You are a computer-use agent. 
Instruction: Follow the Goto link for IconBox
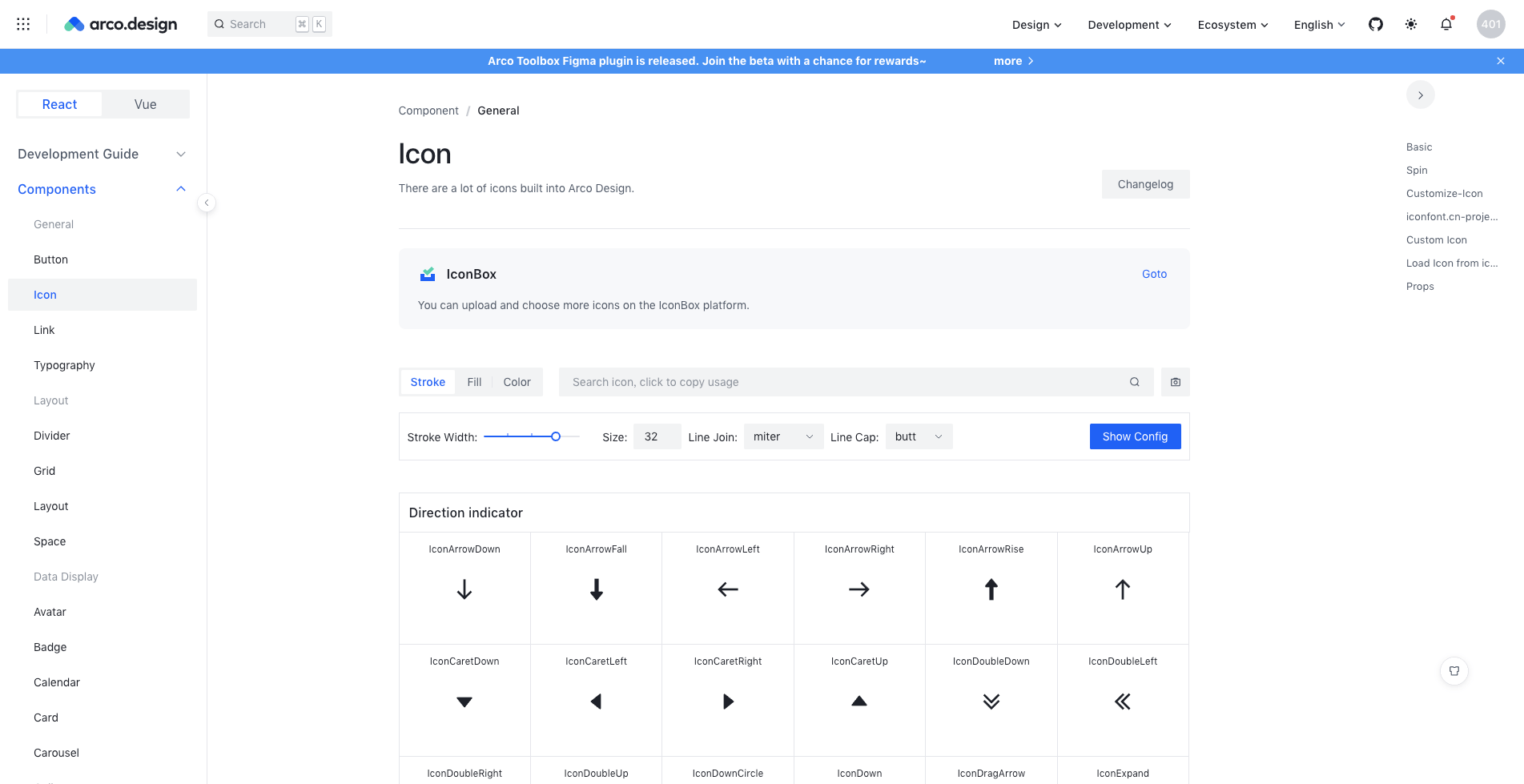(x=1155, y=274)
